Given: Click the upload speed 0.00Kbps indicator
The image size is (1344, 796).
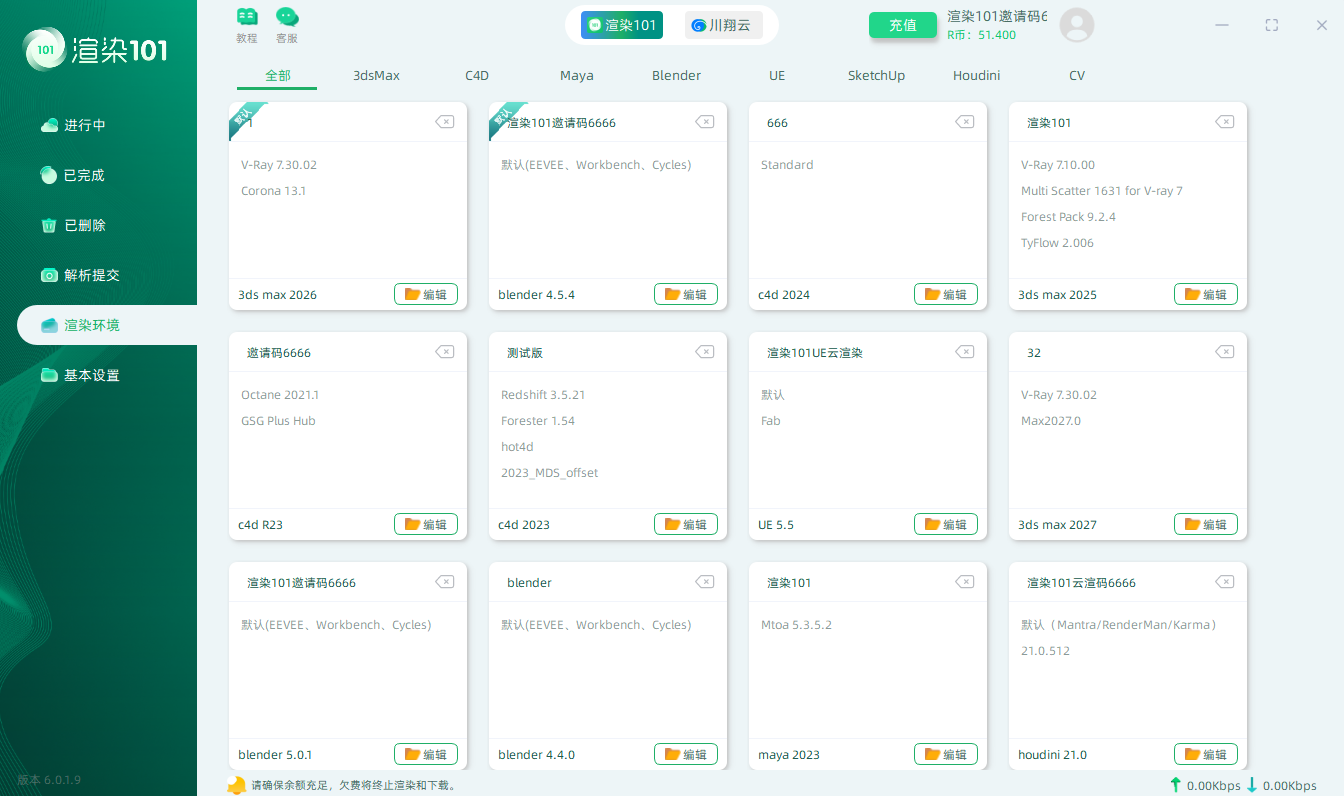Looking at the screenshot, I should [1204, 786].
